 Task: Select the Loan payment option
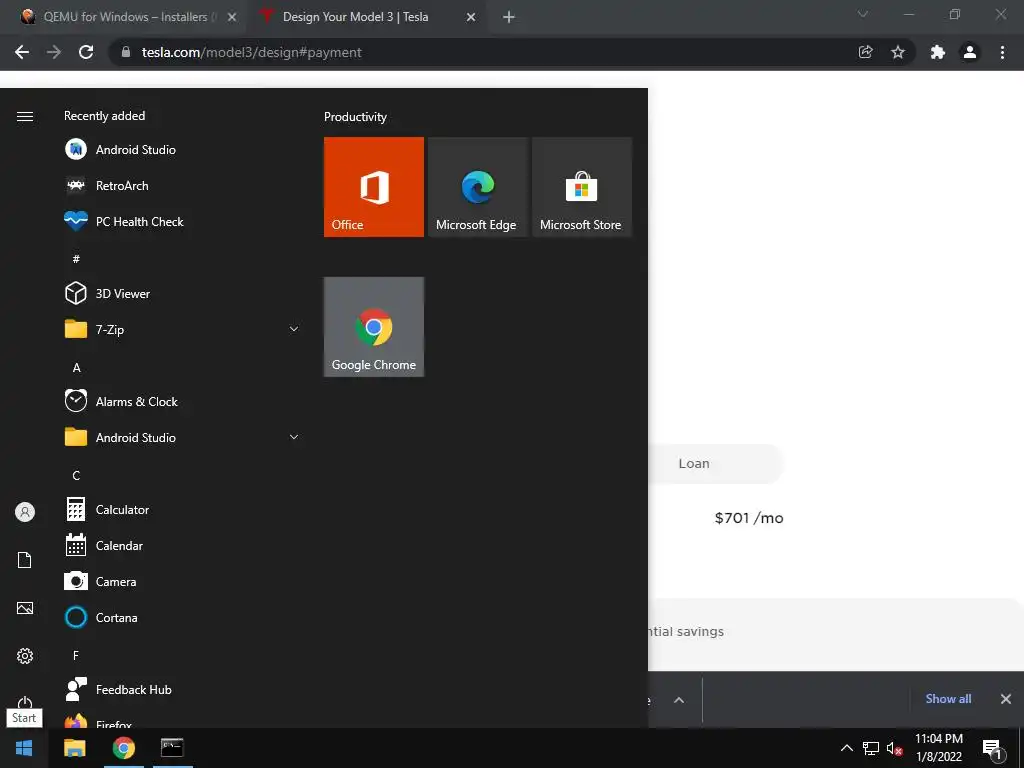(694, 464)
